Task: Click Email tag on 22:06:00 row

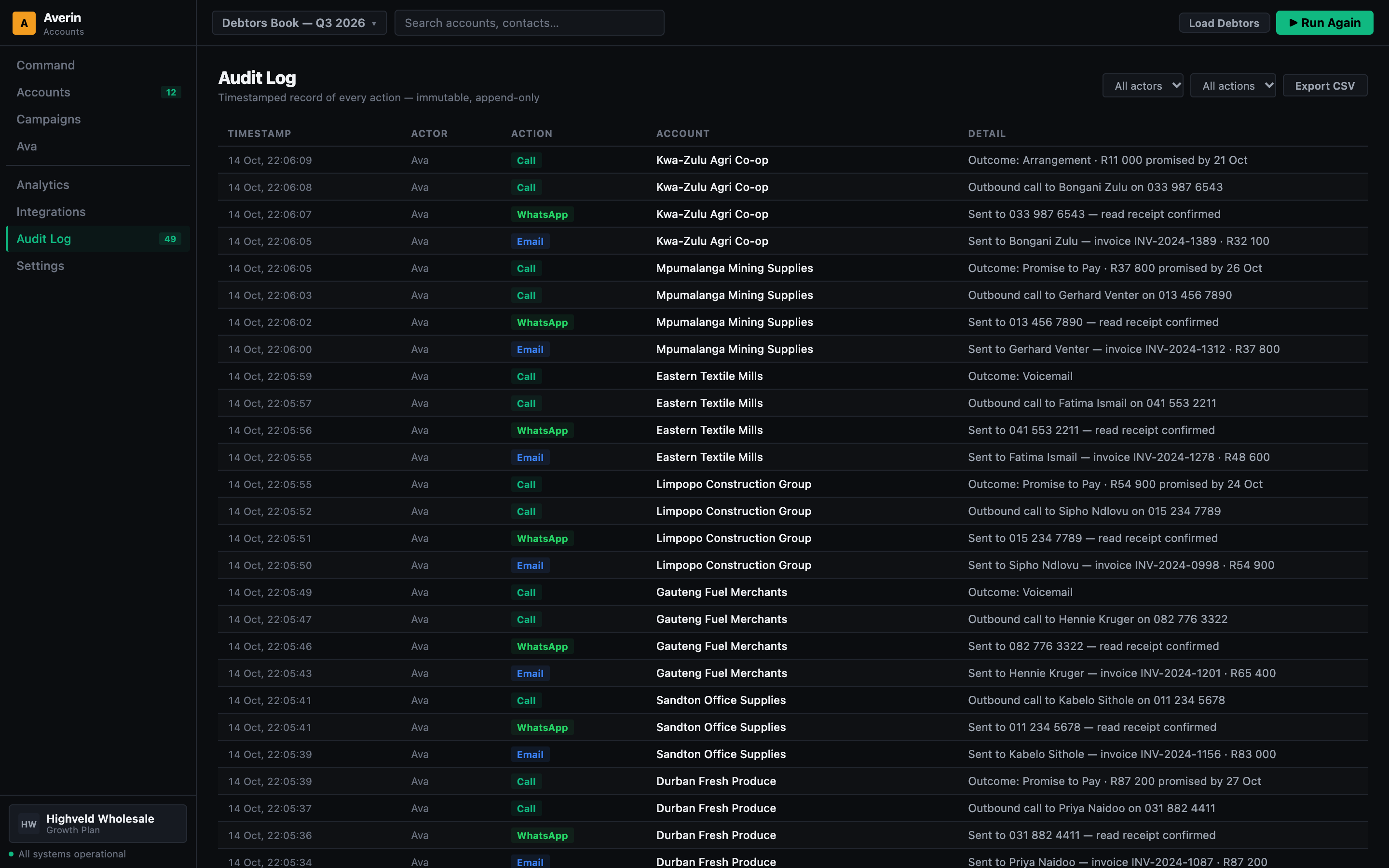Action: tap(530, 350)
